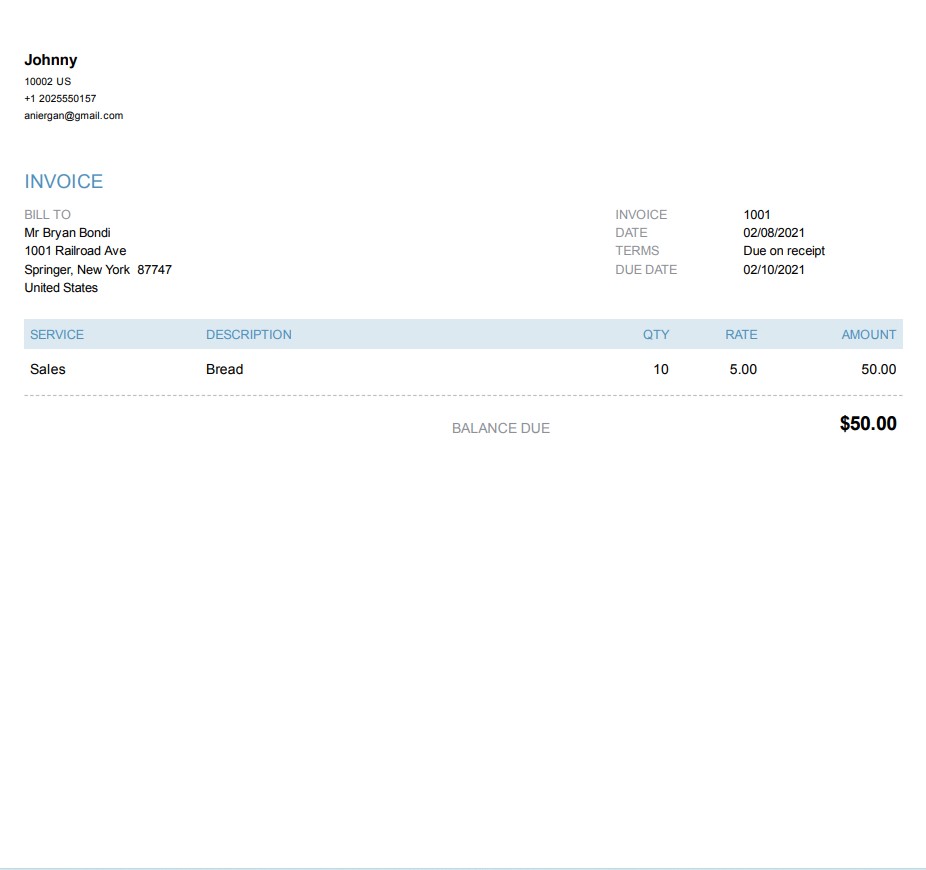Click the phone number +1 2025550157
926x870 pixels.
click(x=60, y=99)
